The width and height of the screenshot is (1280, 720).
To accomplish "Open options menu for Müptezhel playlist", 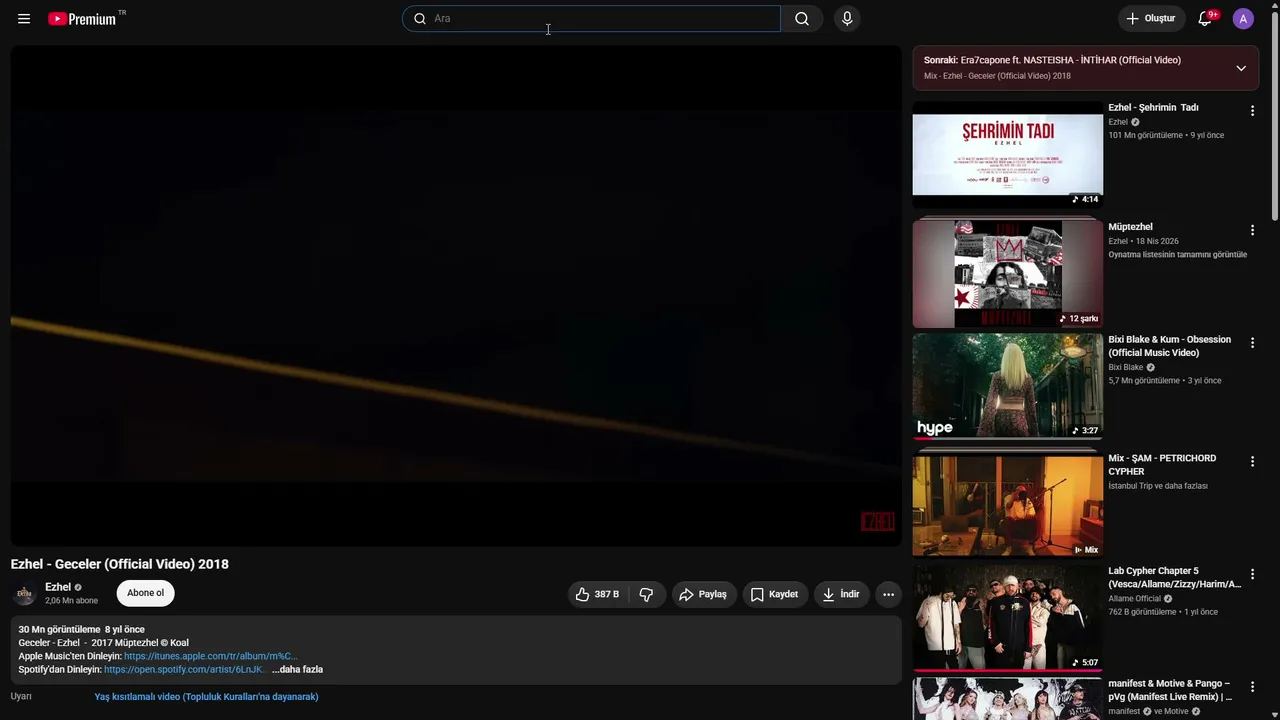I will (1252, 230).
